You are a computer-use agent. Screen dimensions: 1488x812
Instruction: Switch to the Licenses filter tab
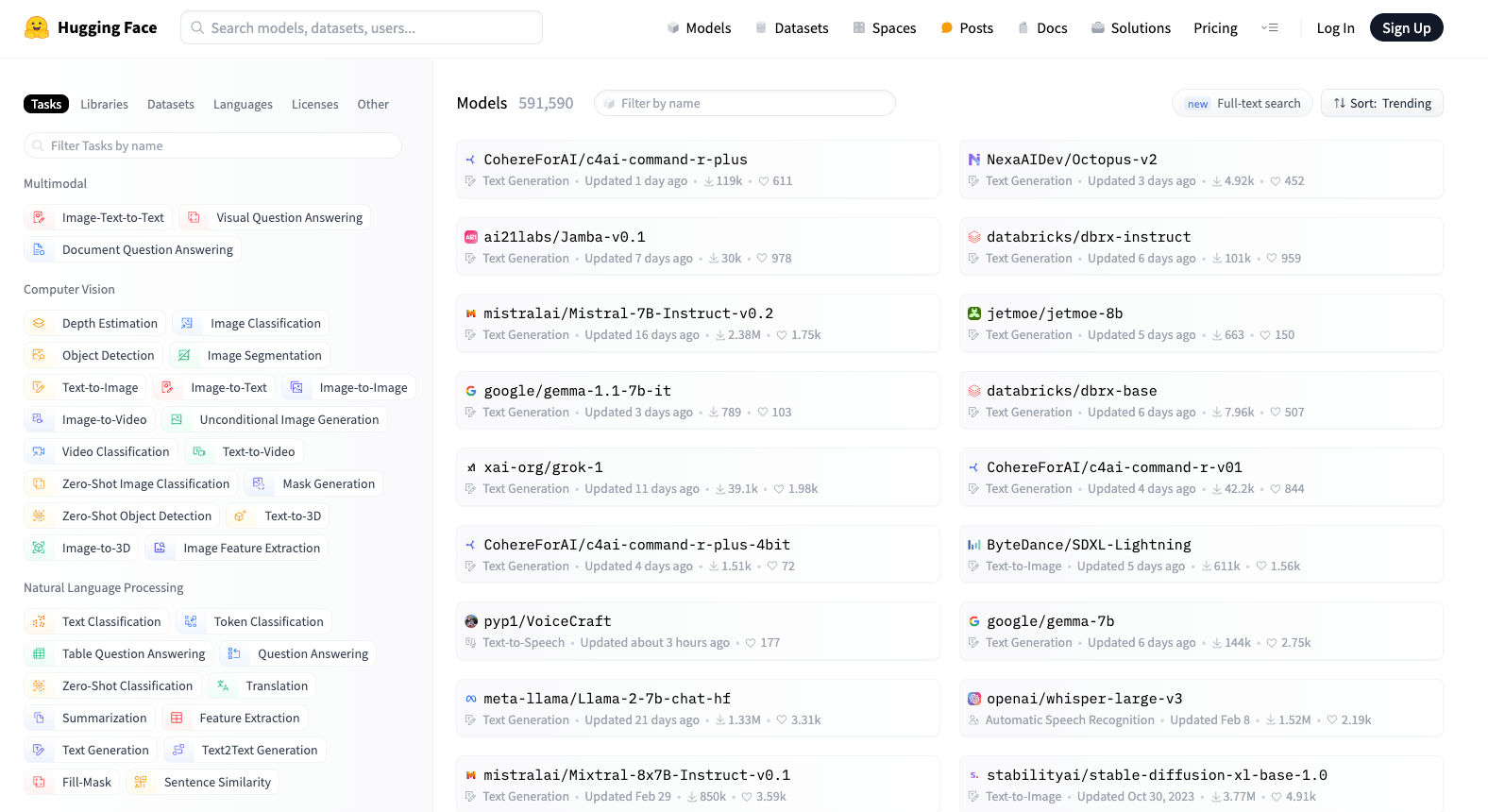point(314,105)
